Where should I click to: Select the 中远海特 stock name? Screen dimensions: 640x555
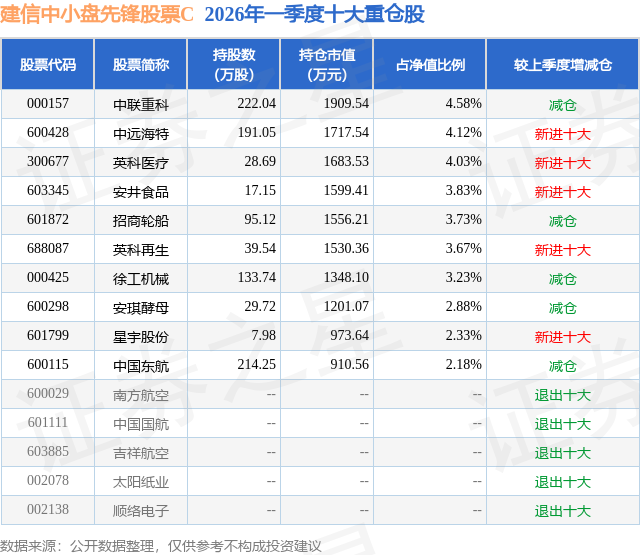[141, 134]
